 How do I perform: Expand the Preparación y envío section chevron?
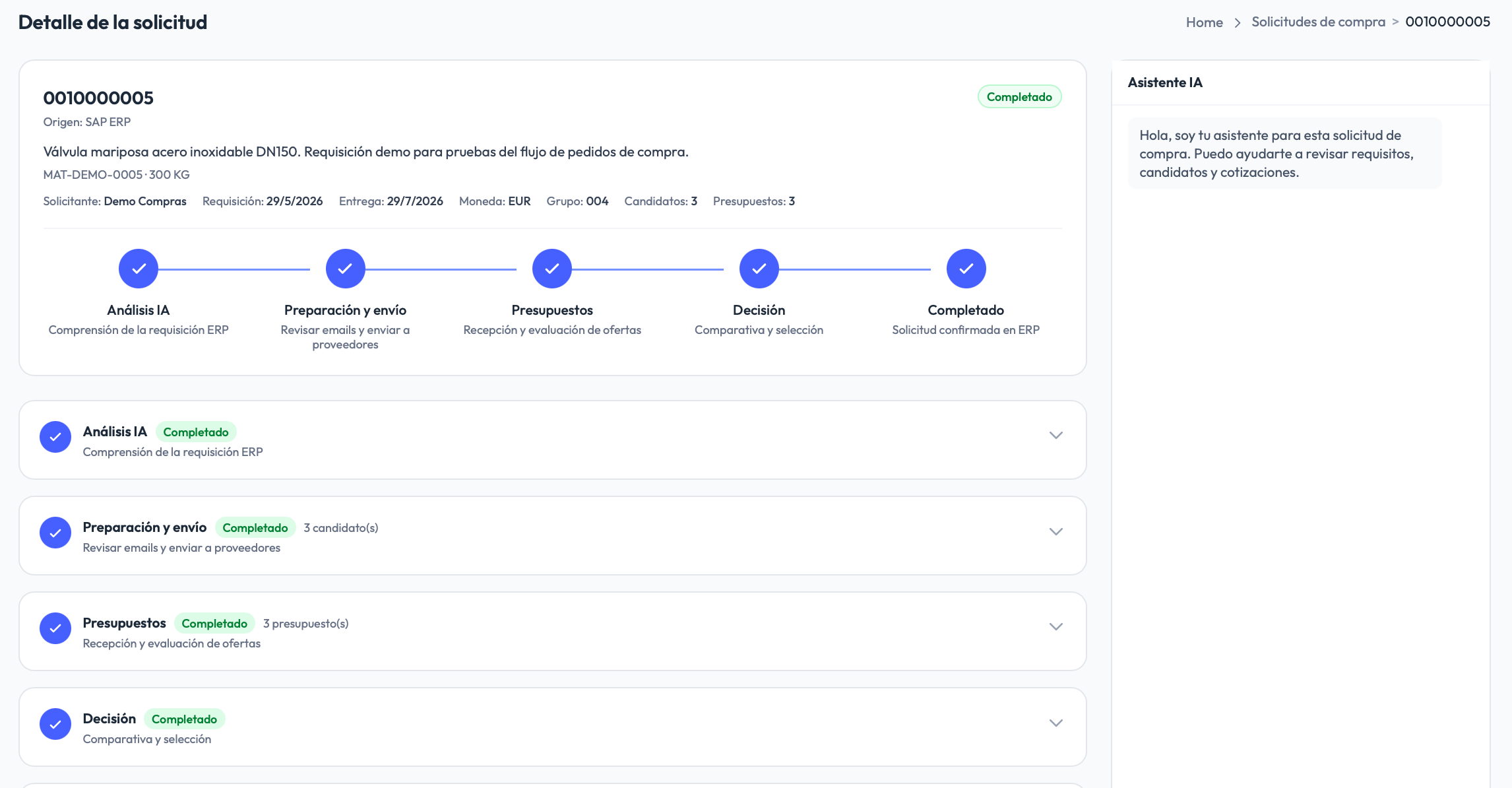[x=1056, y=531]
